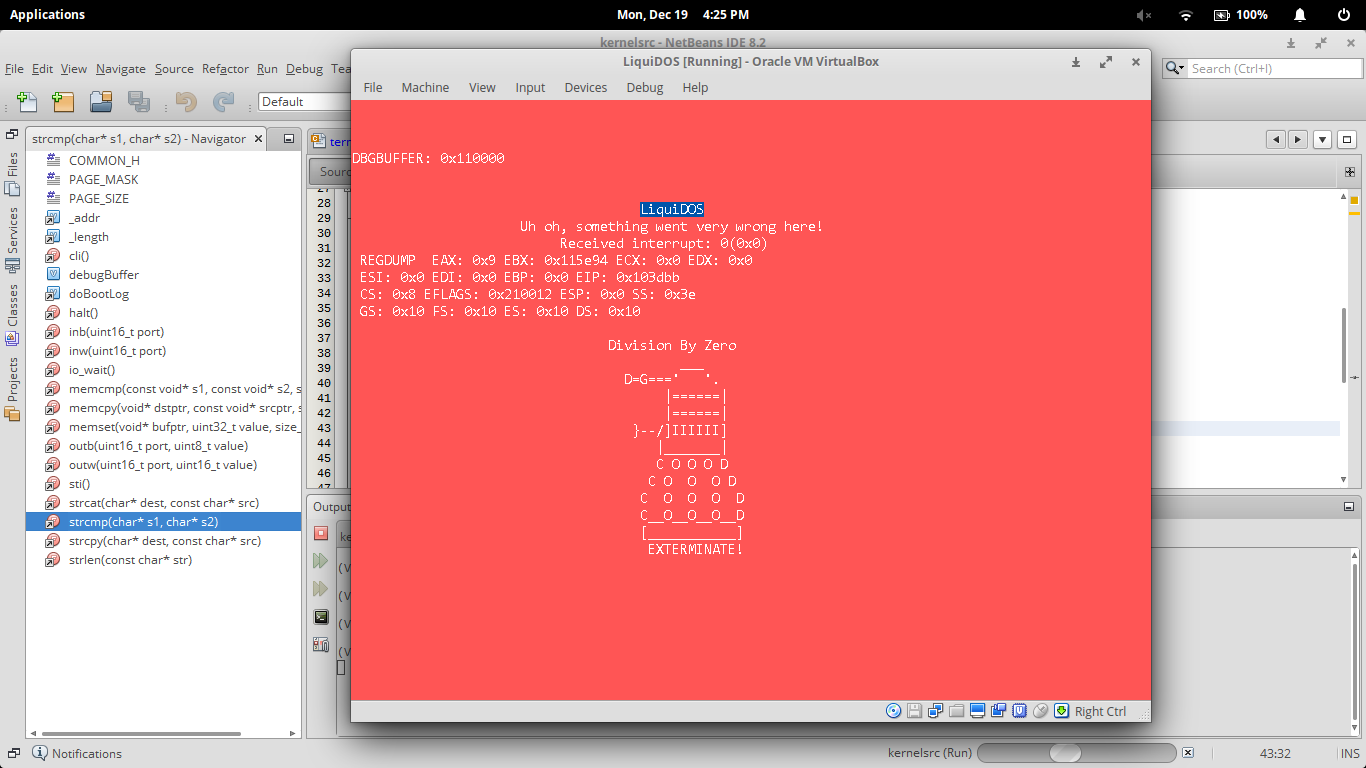
Task: Click the Undo arrow in NetBeans toolbar
Action: tap(186, 101)
